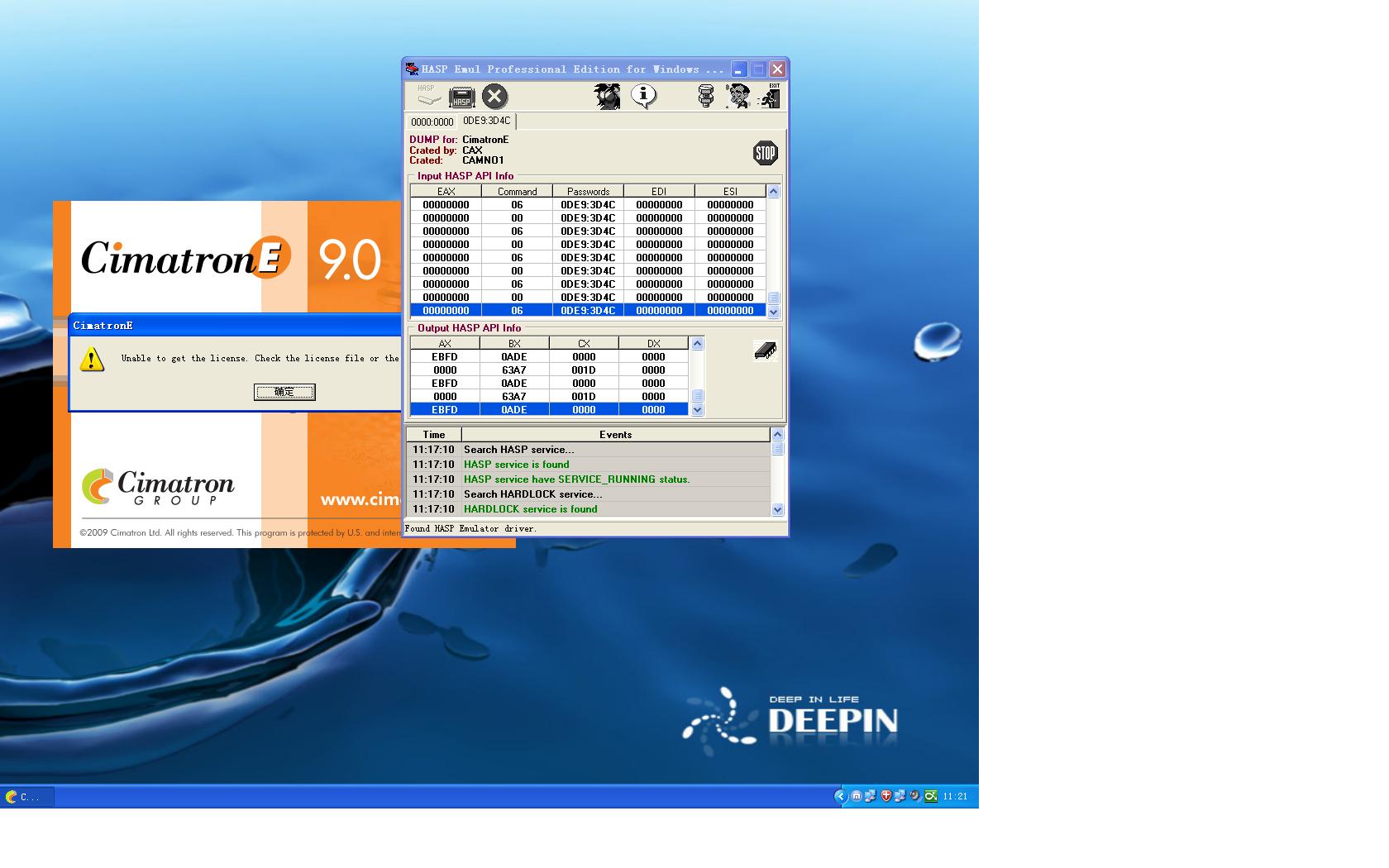Click the Events column header

[615, 435]
